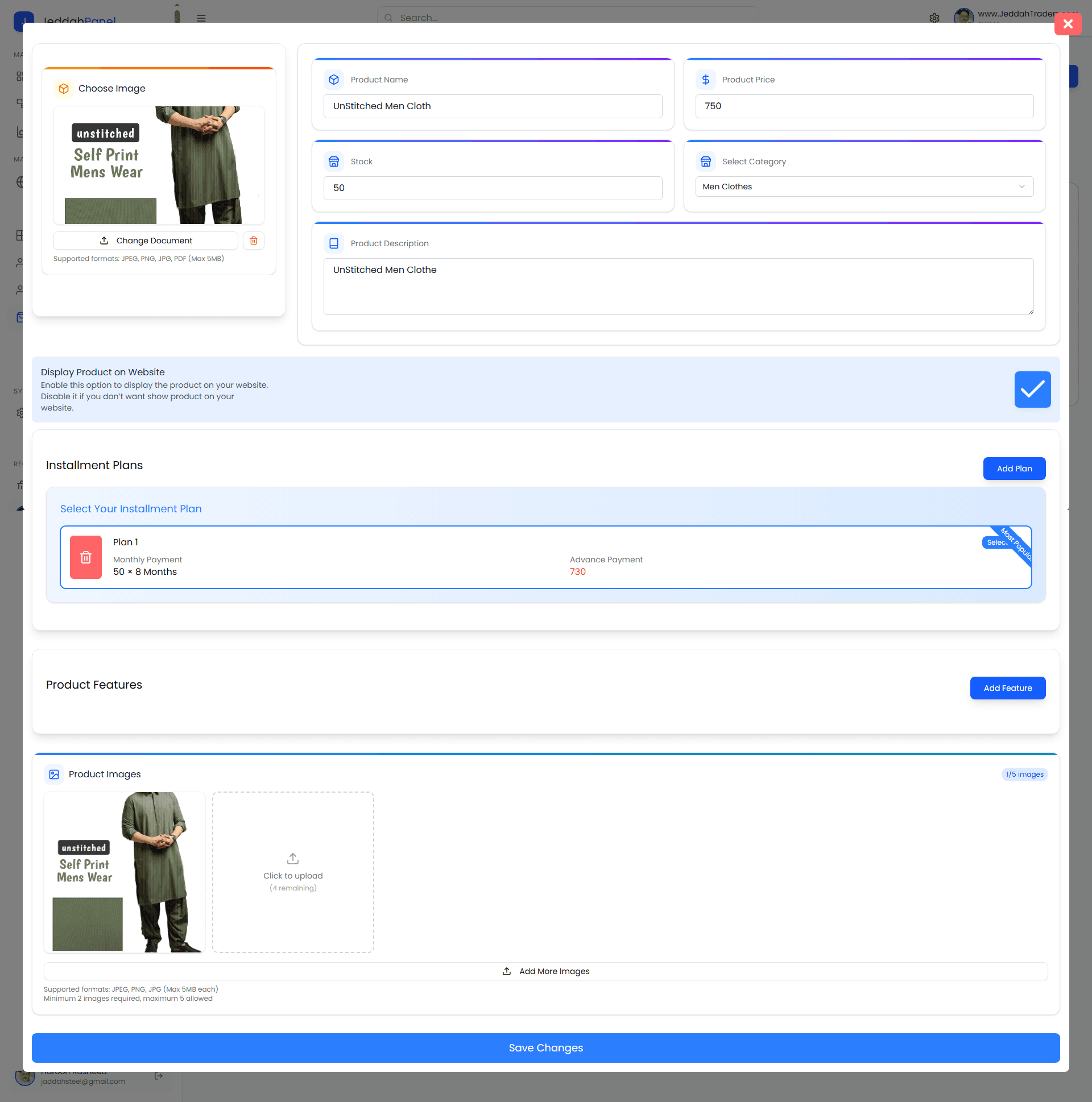Click the hamburger menu icon behind modal
1092x1102 pixels.
coord(201,18)
